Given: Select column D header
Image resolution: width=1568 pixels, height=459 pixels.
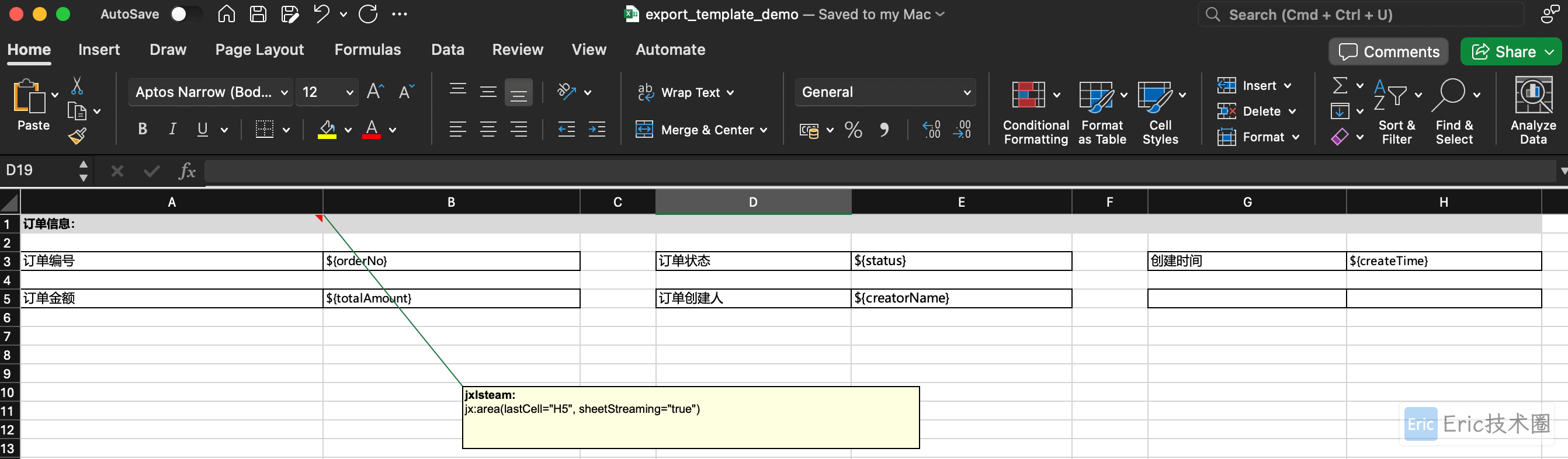Looking at the screenshot, I should [x=753, y=202].
